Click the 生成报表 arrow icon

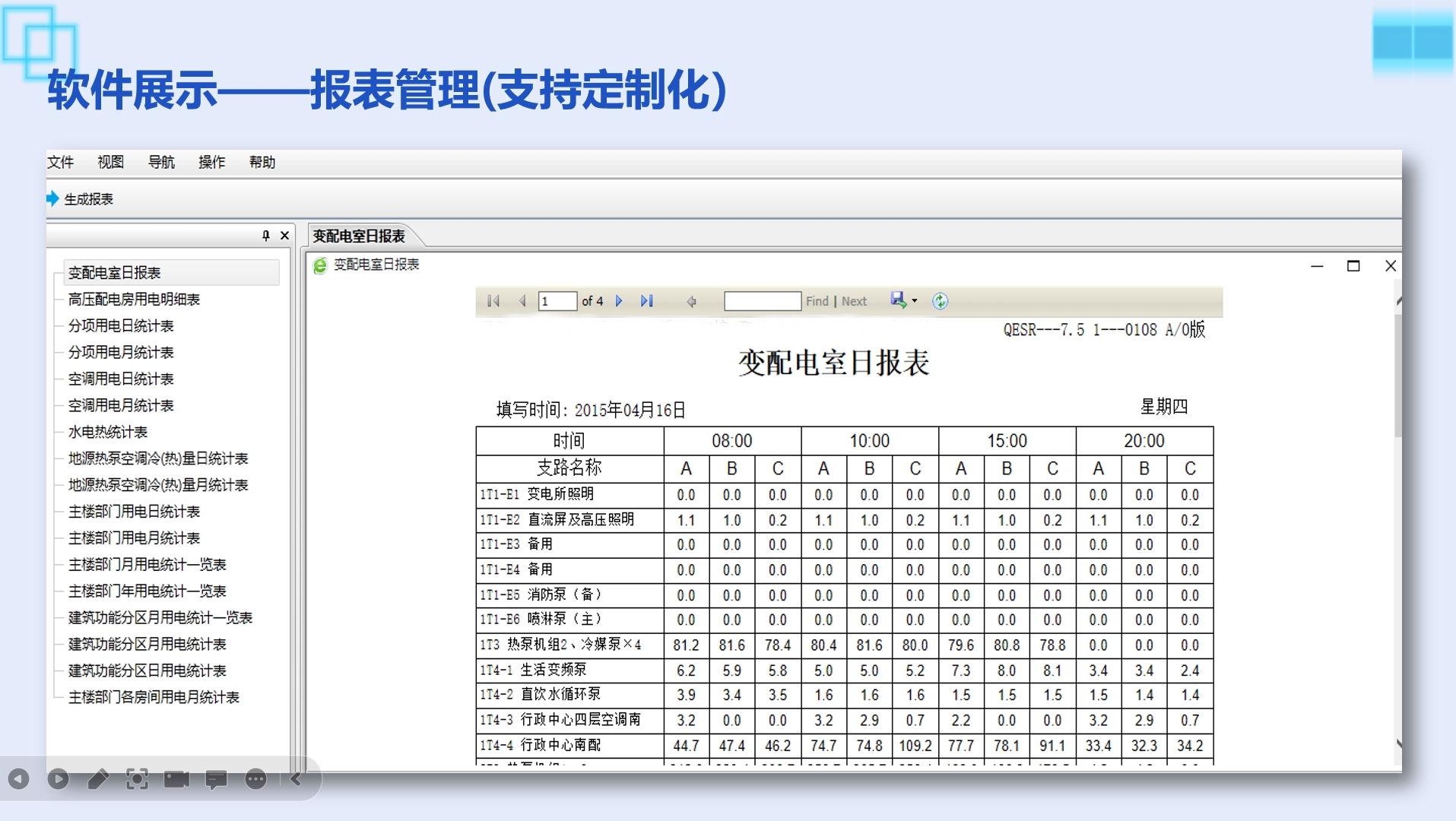(x=52, y=198)
